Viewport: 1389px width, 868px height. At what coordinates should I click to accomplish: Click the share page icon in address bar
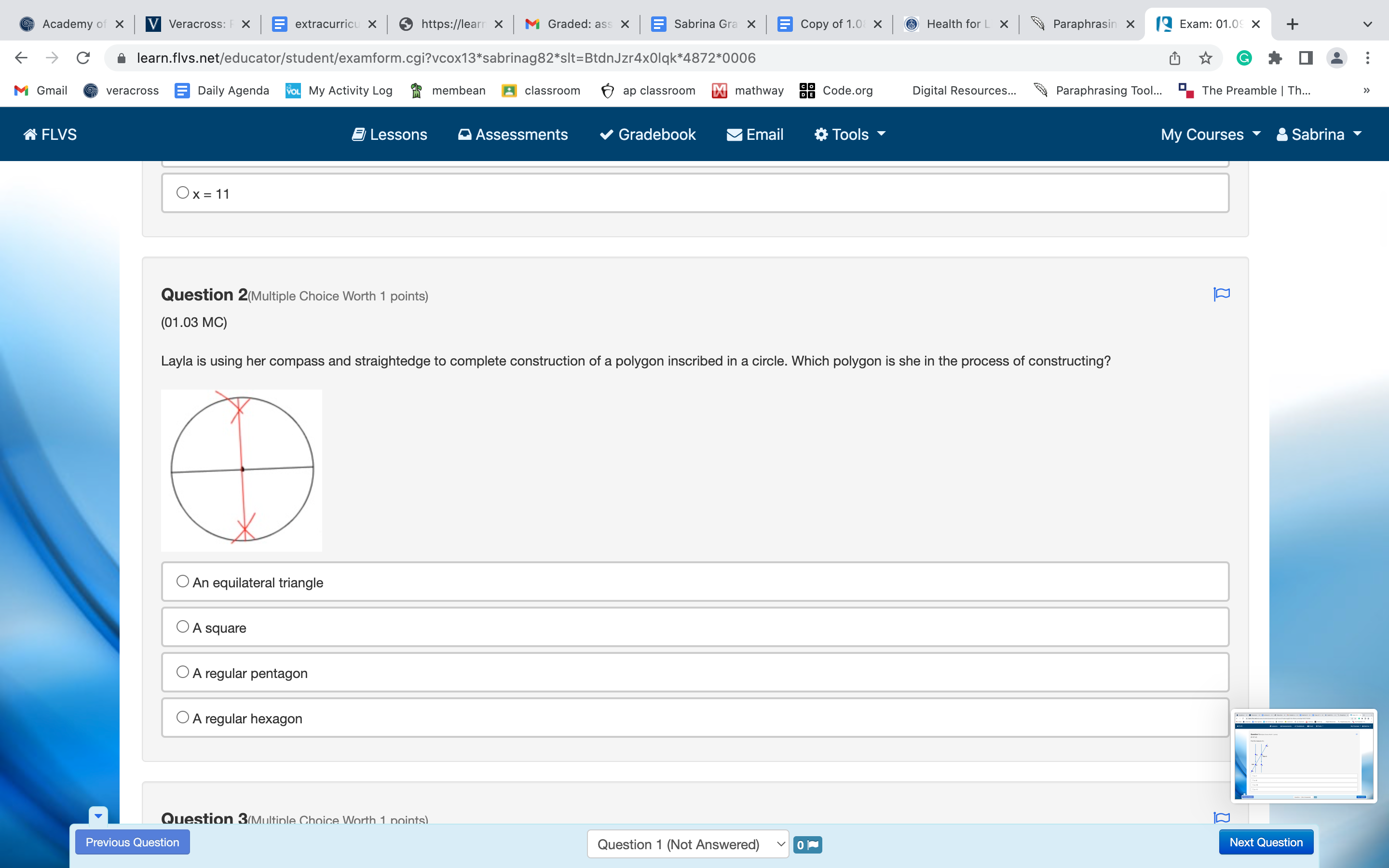[1175, 58]
